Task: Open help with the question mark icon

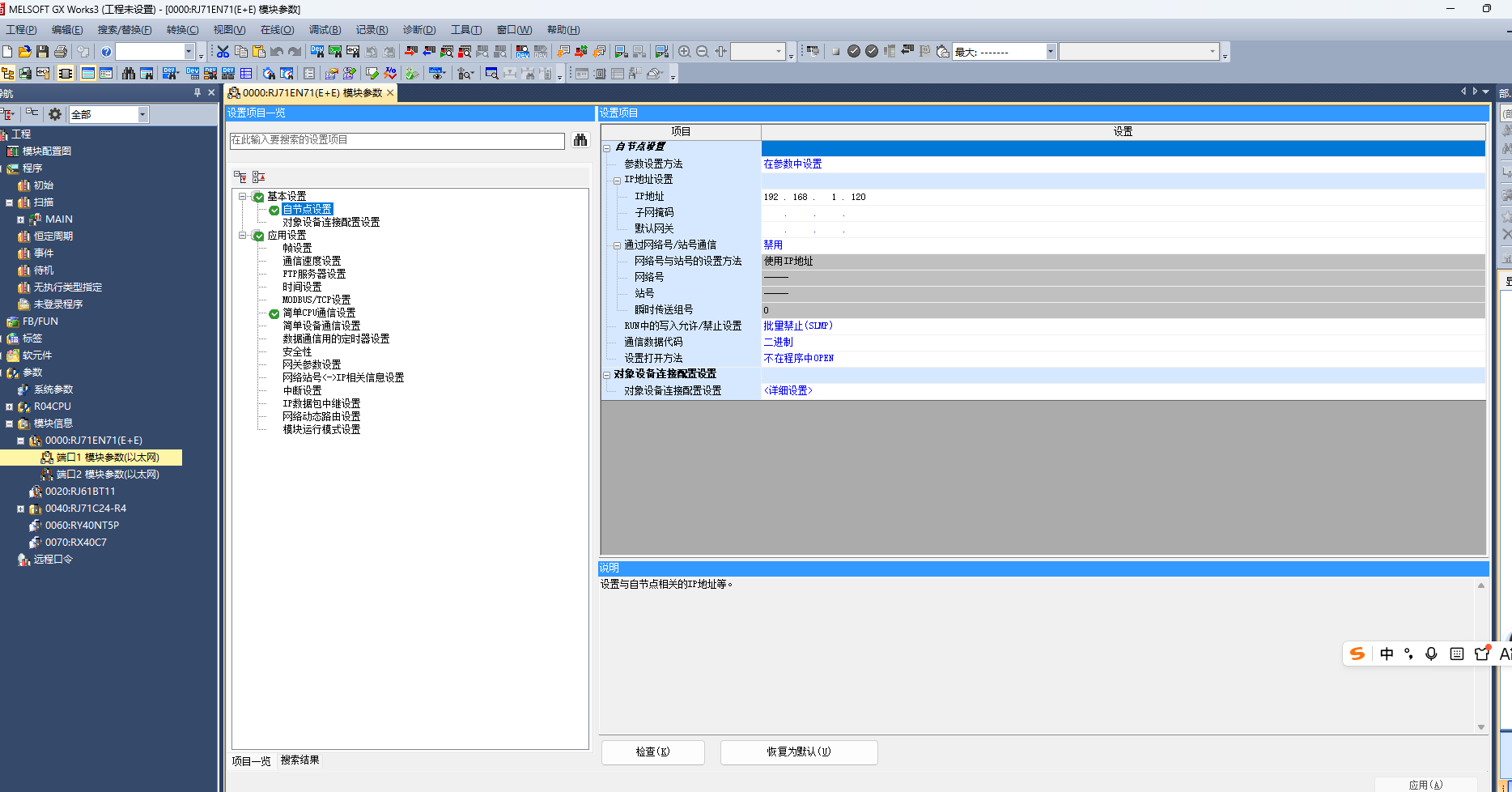Action: (106, 52)
